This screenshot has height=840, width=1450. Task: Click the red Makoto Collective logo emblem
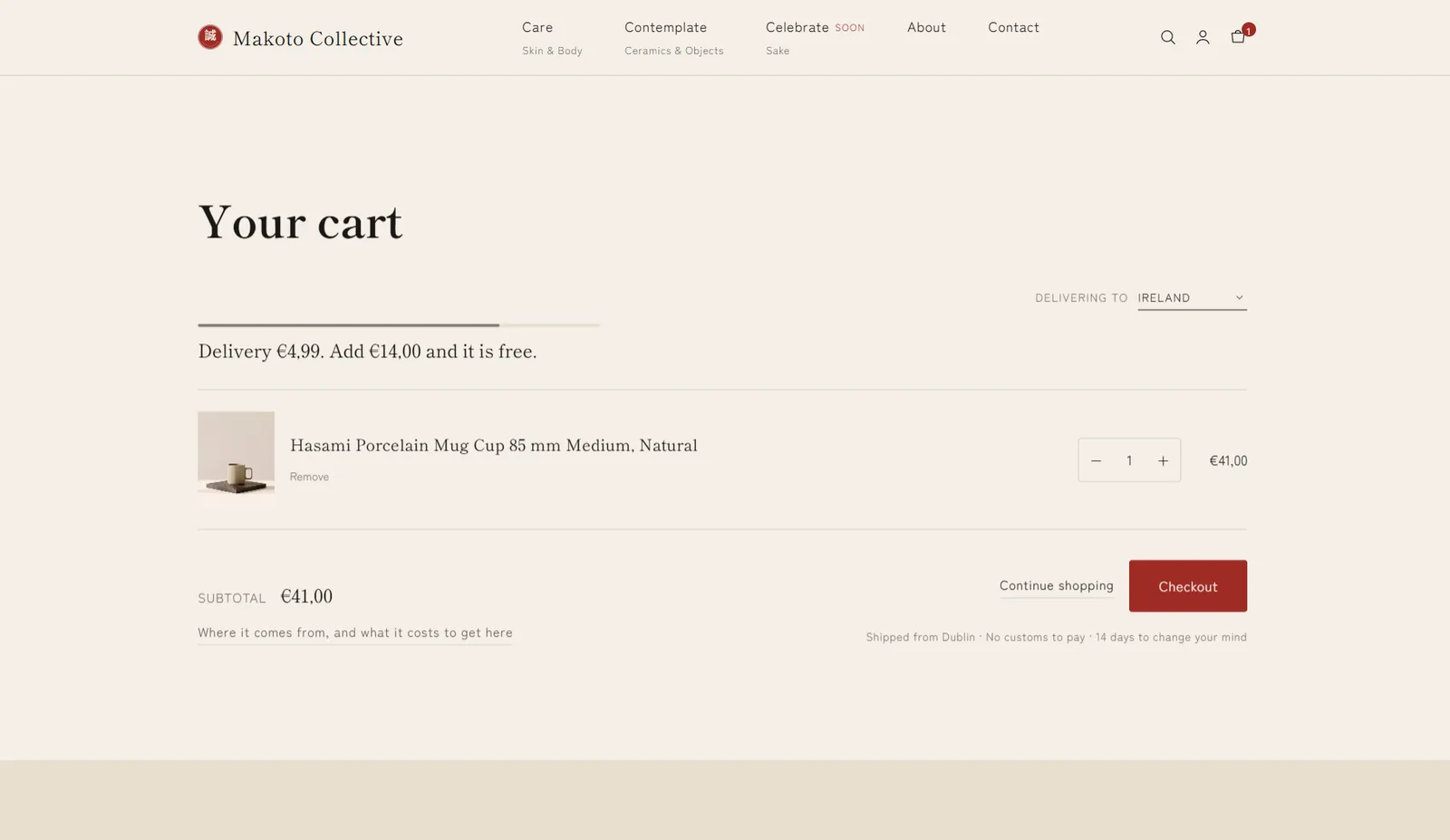(210, 37)
